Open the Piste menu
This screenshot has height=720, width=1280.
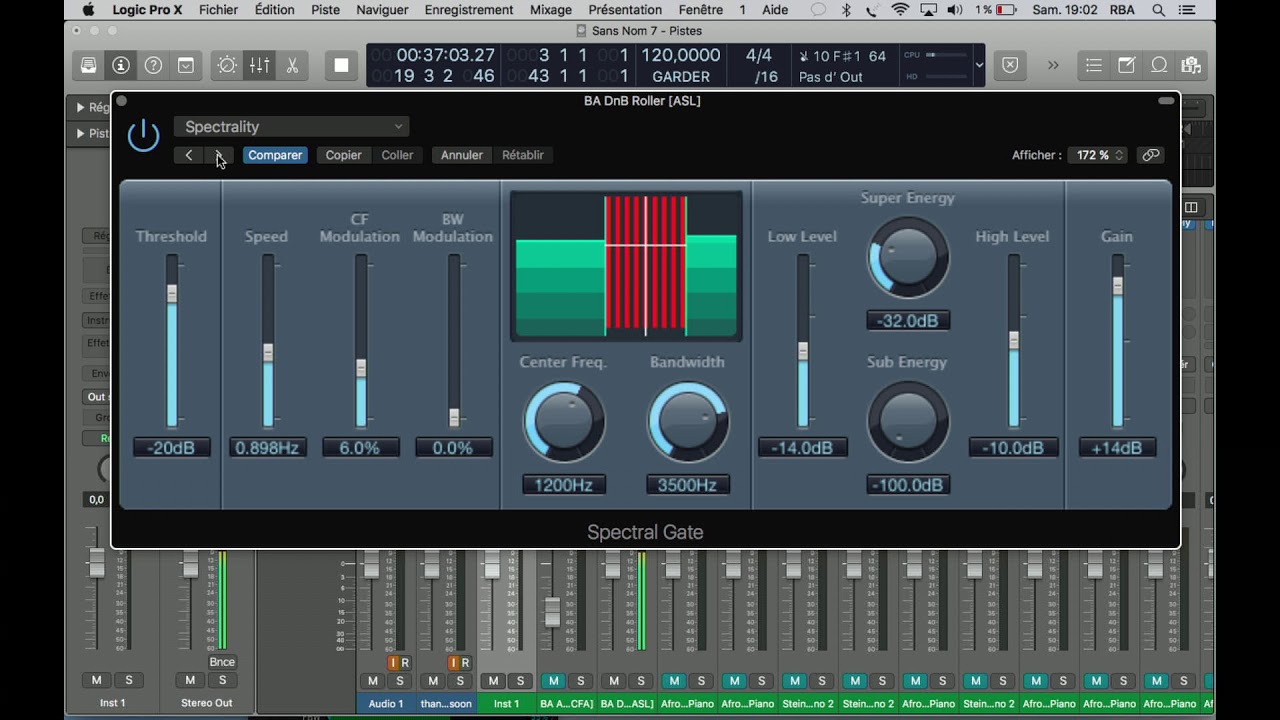326,10
